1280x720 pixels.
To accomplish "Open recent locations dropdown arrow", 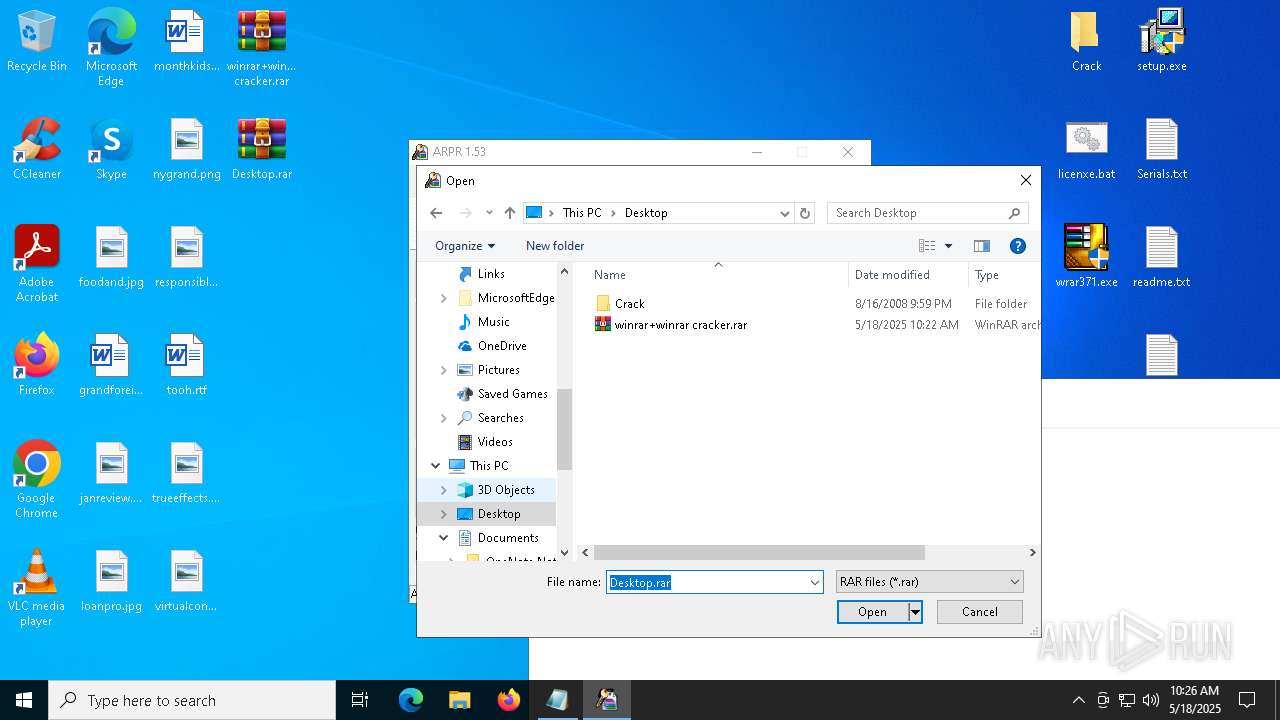I will click(x=489, y=213).
